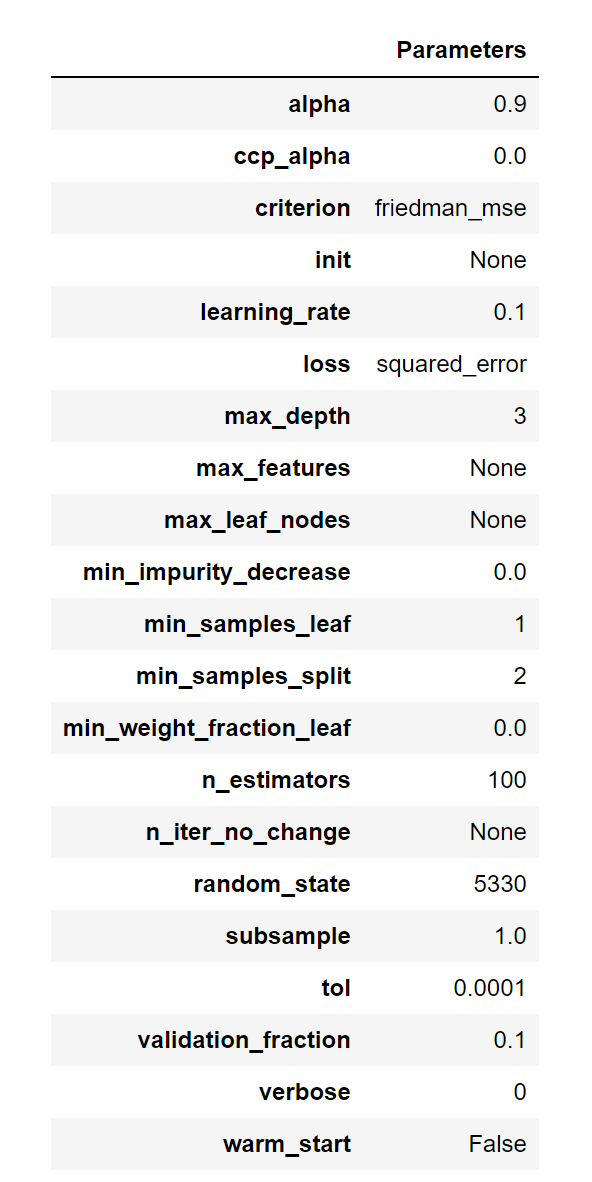The width and height of the screenshot is (592, 1182).
Task: Click the init parameter label
Action: tap(333, 260)
